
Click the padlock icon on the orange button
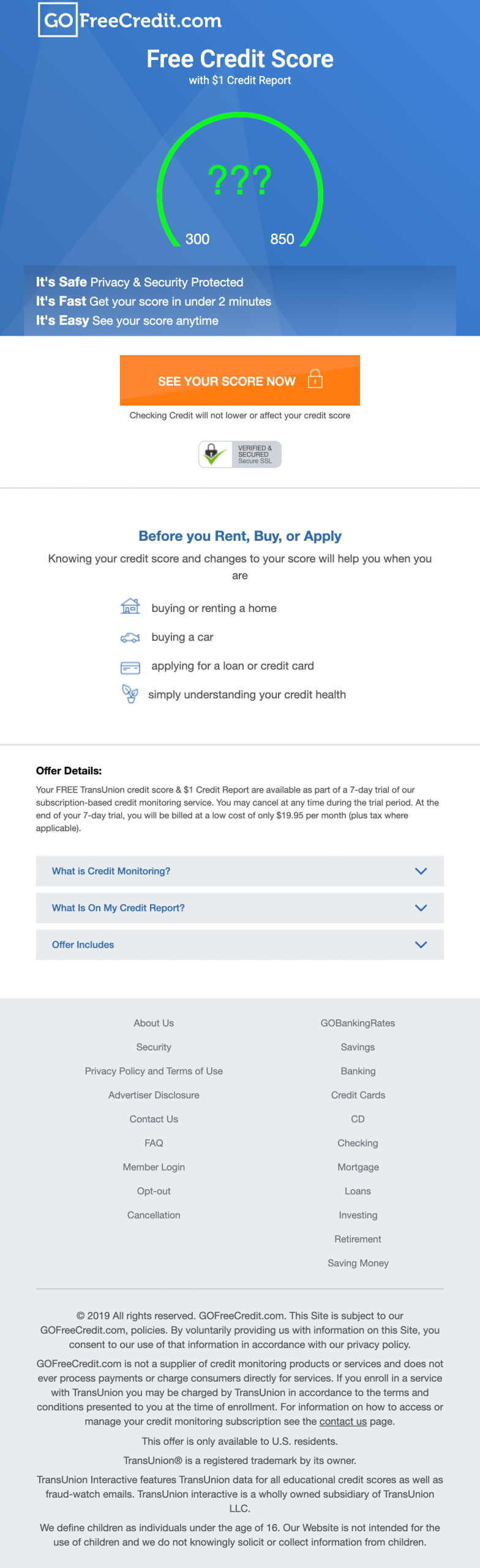pyautogui.click(x=315, y=379)
